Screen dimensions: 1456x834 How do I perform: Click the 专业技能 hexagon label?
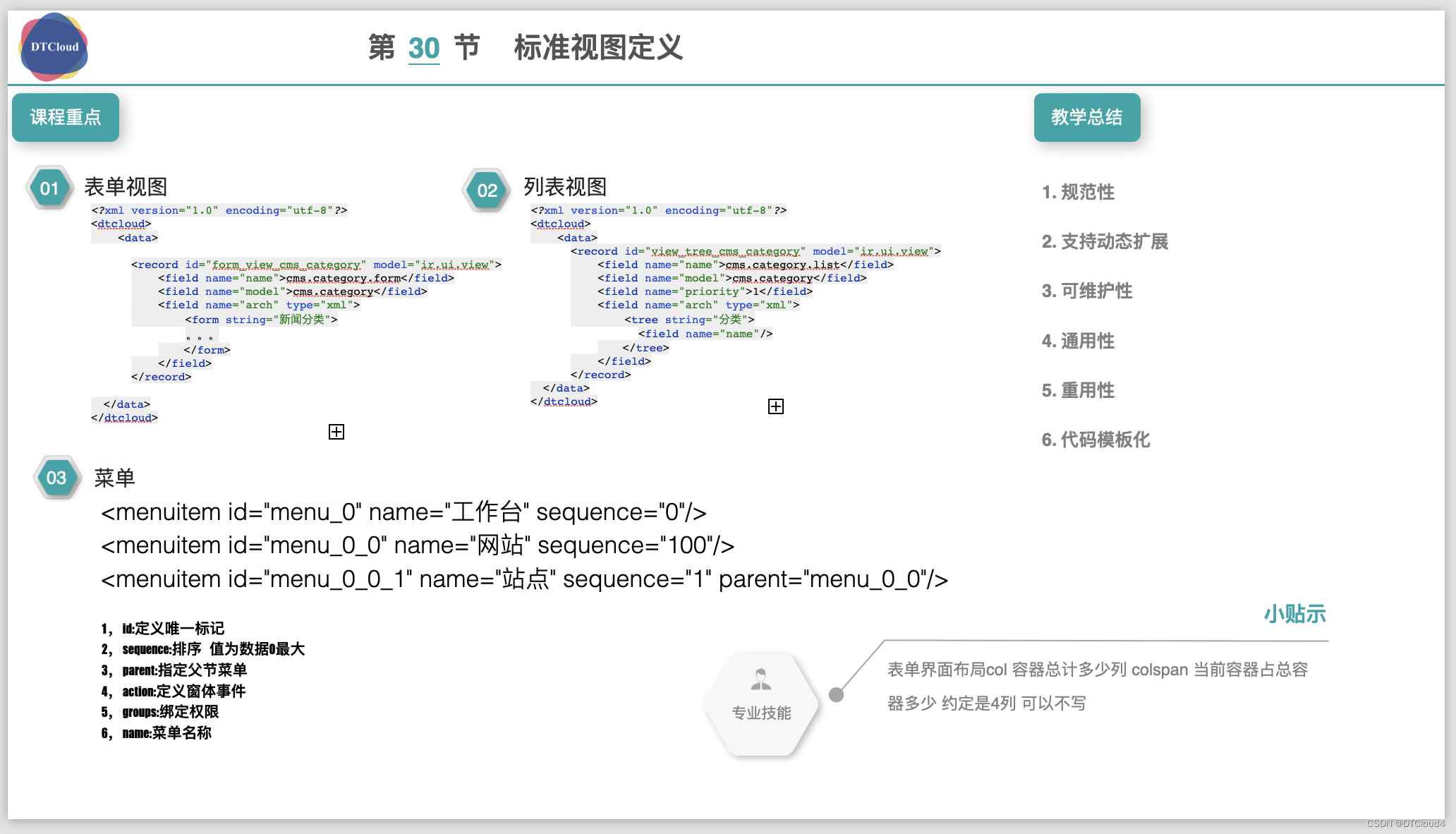pos(761,713)
